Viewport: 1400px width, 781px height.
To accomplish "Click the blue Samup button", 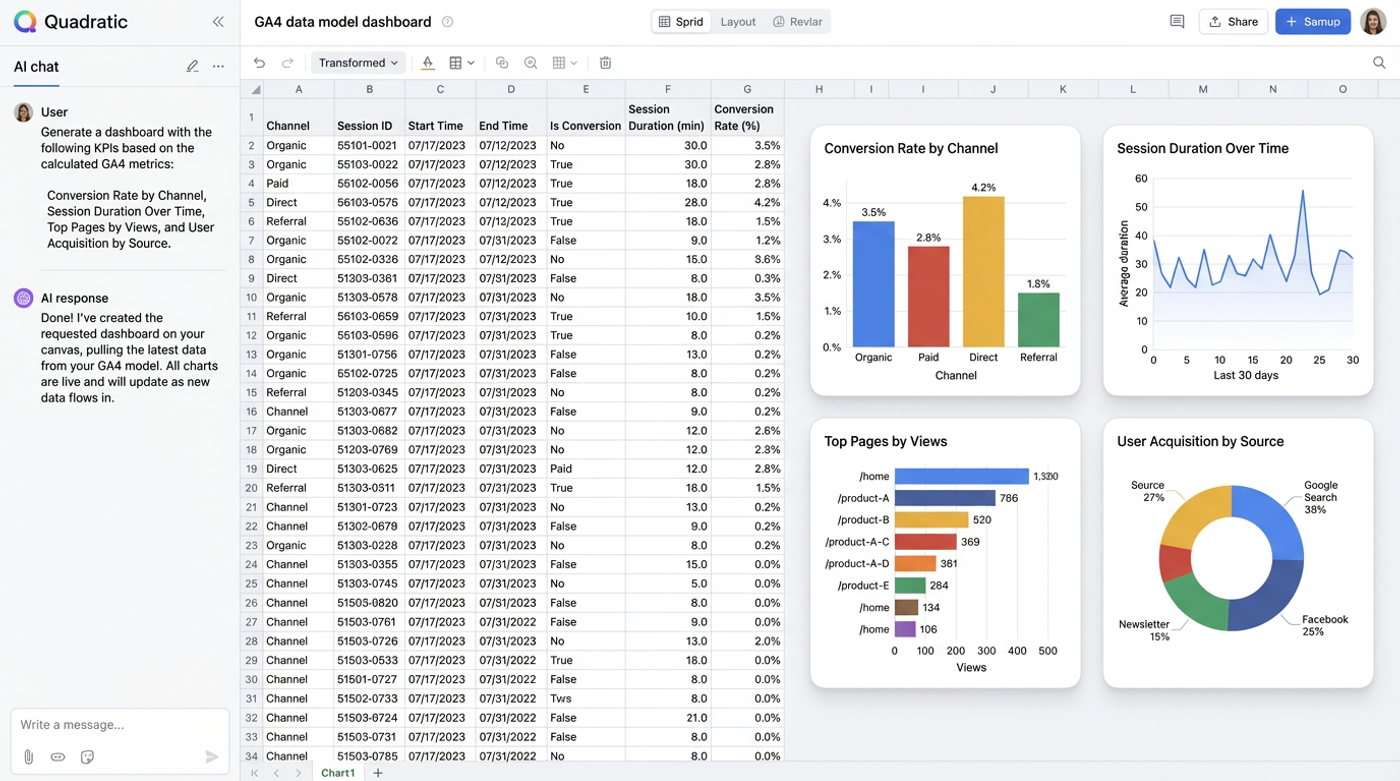I will coord(1312,22).
